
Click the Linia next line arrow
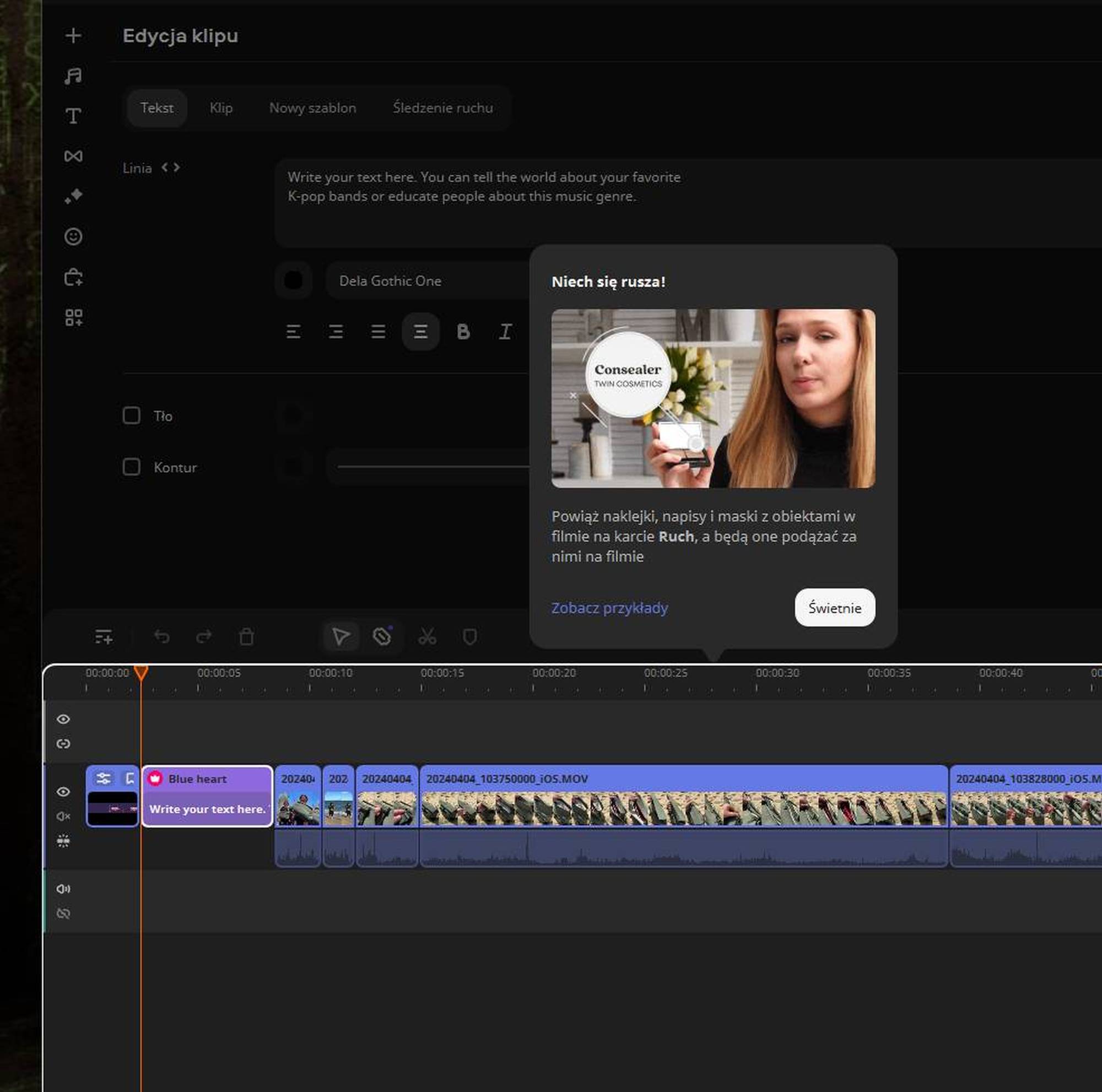177,167
